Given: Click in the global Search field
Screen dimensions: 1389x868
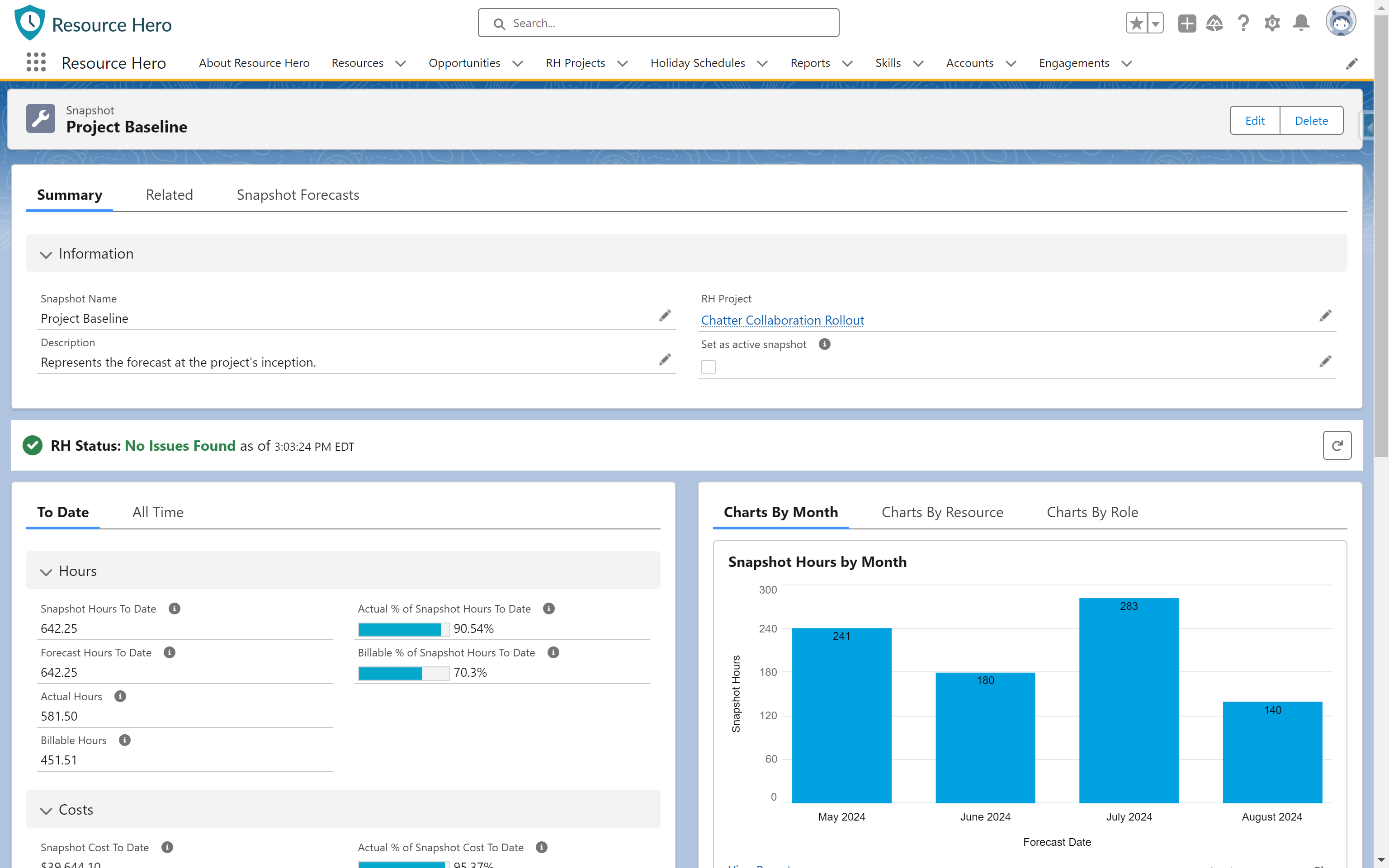Looking at the screenshot, I should tap(658, 23).
